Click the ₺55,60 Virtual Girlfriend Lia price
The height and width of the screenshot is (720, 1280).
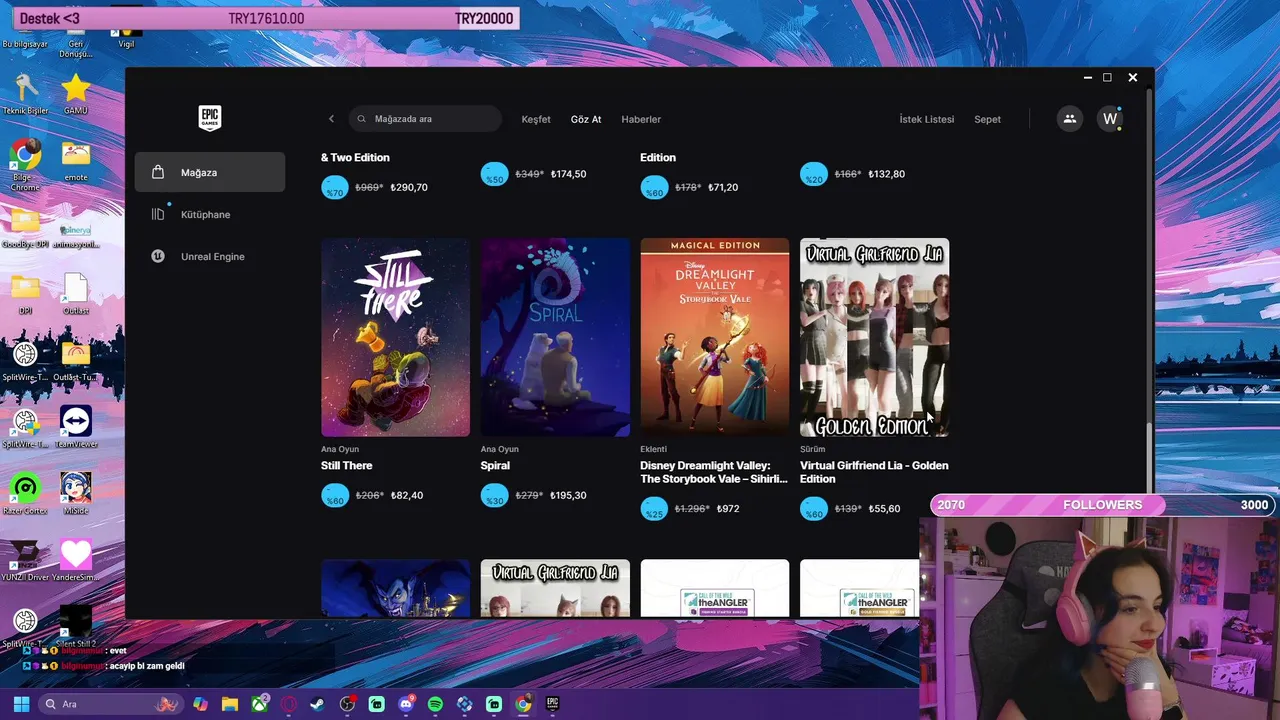coord(883,509)
